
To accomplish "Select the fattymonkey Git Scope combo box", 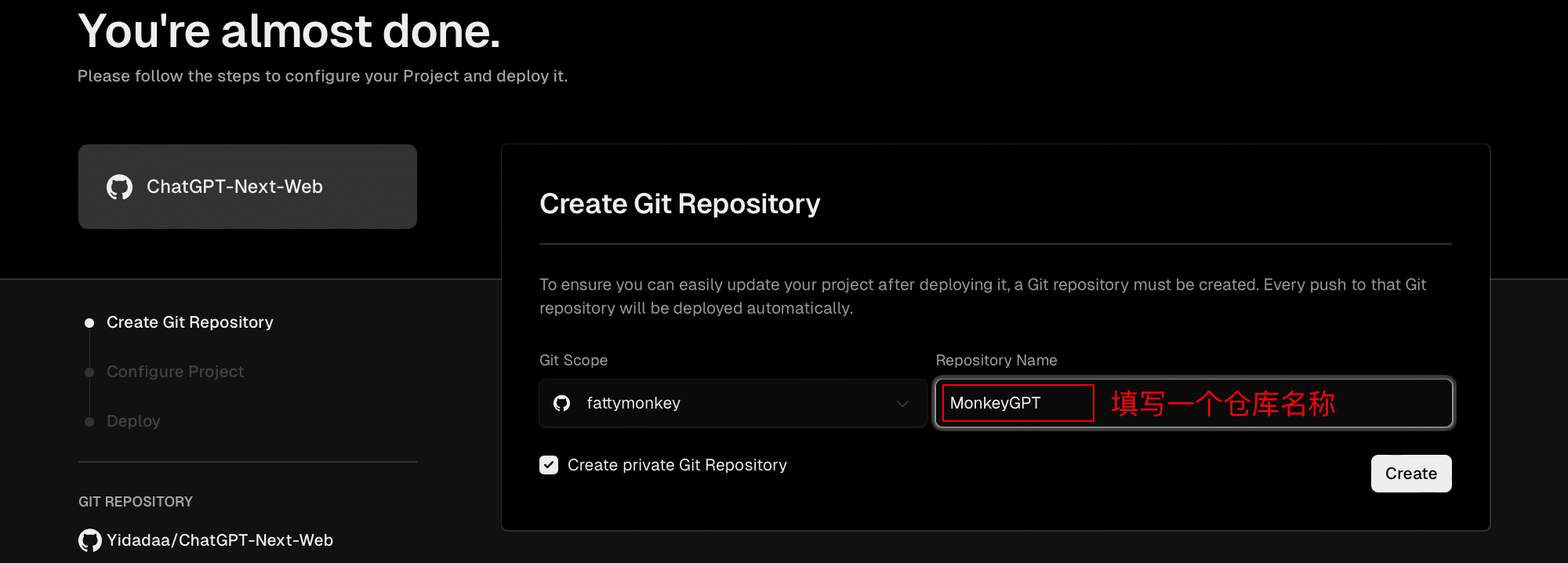I will tap(733, 403).
